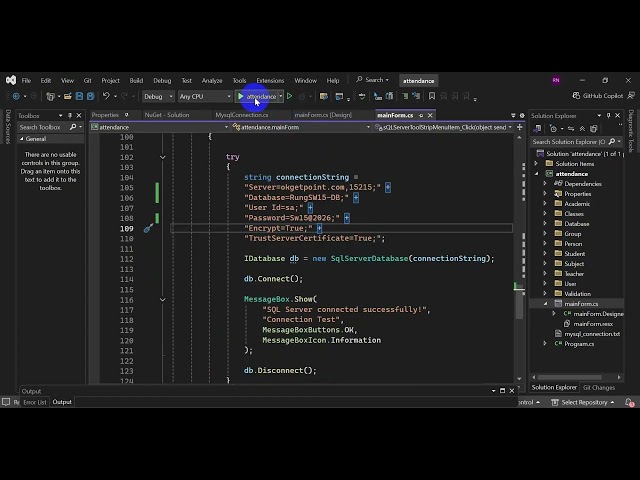Click the Comment selected lines icon
Viewport: 640px width, 480px height.
coord(405,96)
